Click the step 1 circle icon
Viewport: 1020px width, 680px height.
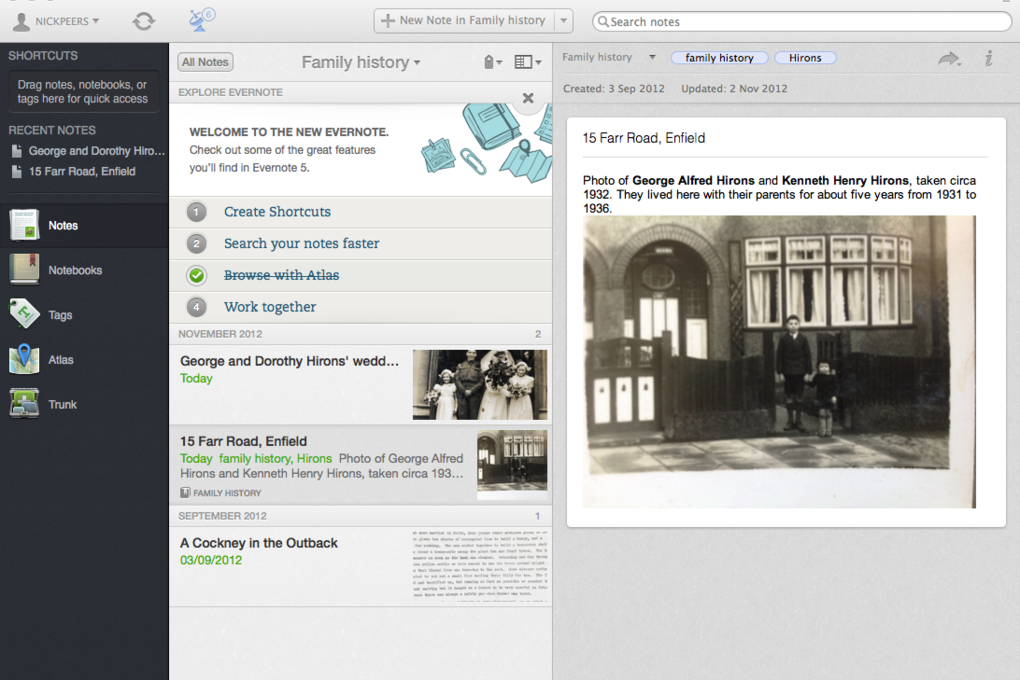click(196, 211)
